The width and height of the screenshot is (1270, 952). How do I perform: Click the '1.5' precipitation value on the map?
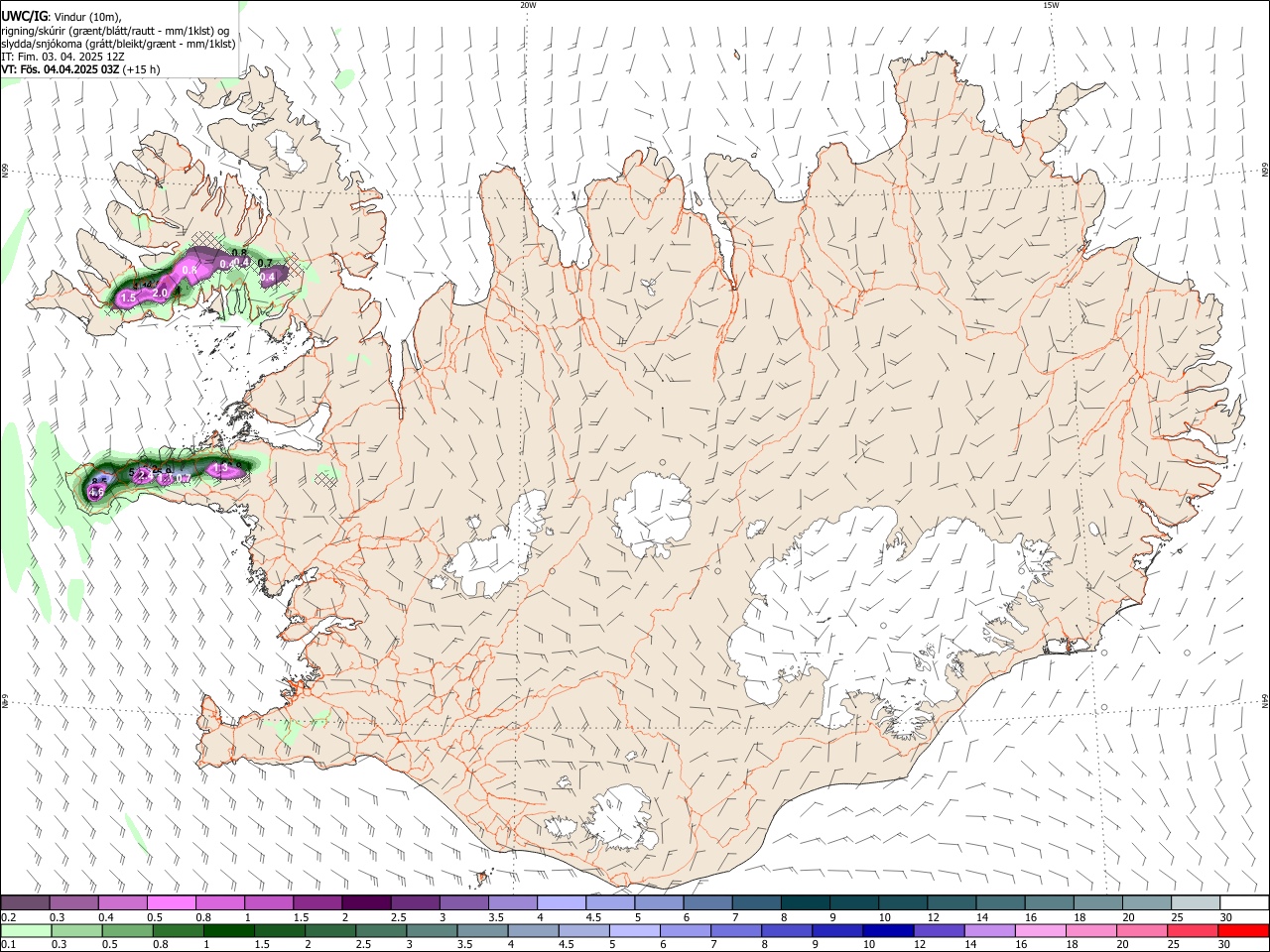pos(128,298)
